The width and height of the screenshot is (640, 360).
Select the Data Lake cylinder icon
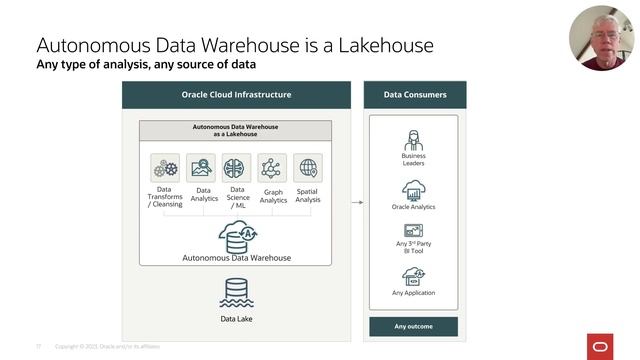[x=236, y=293]
